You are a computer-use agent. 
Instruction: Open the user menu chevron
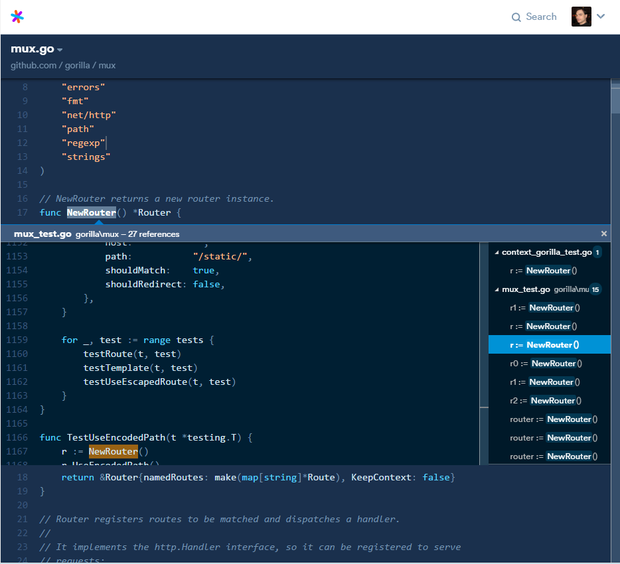pyautogui.click(x=601, y=16)
